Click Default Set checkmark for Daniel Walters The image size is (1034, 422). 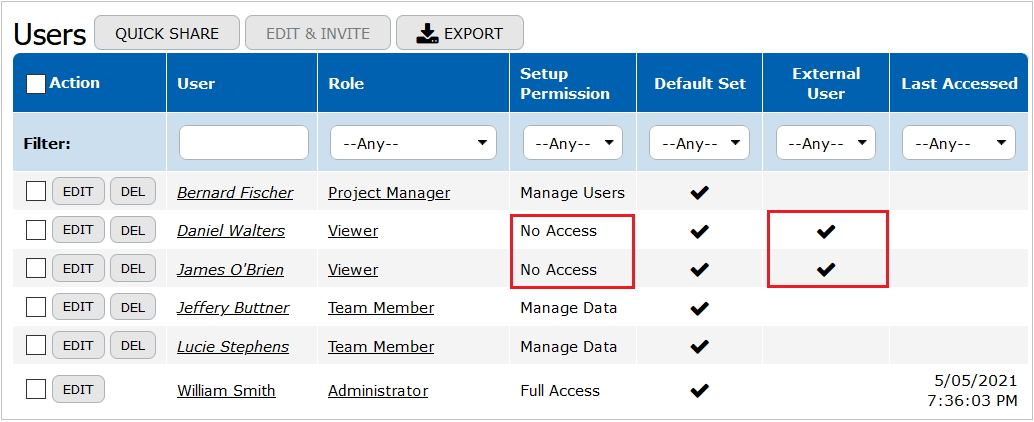[699, 231]
